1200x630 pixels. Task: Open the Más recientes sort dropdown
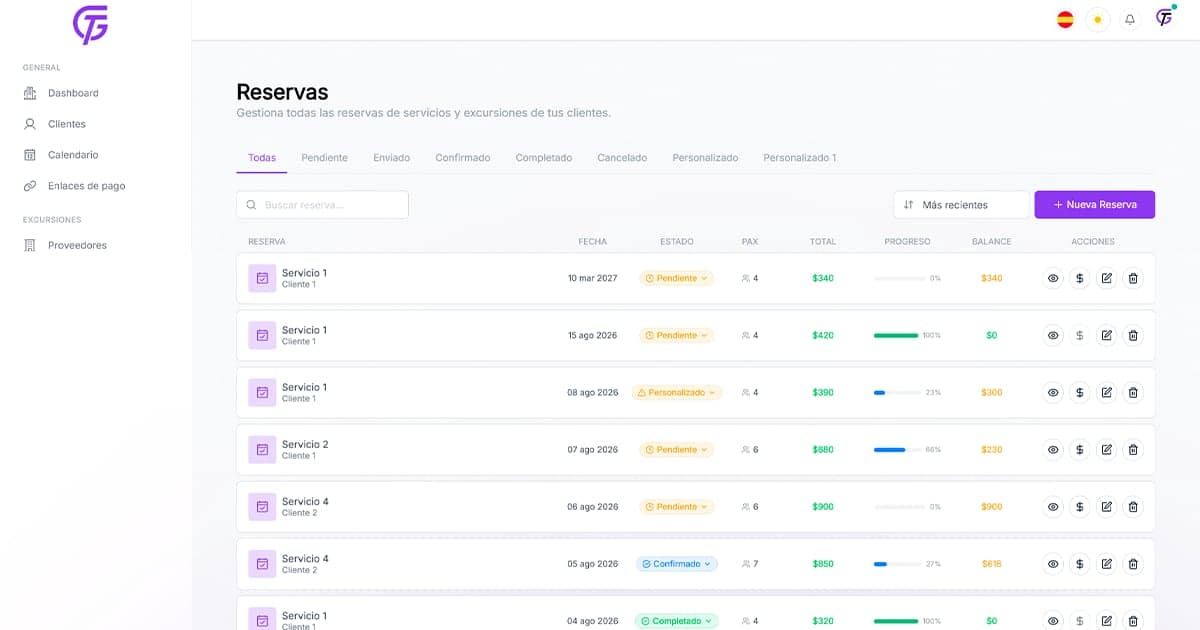(961, 204)
